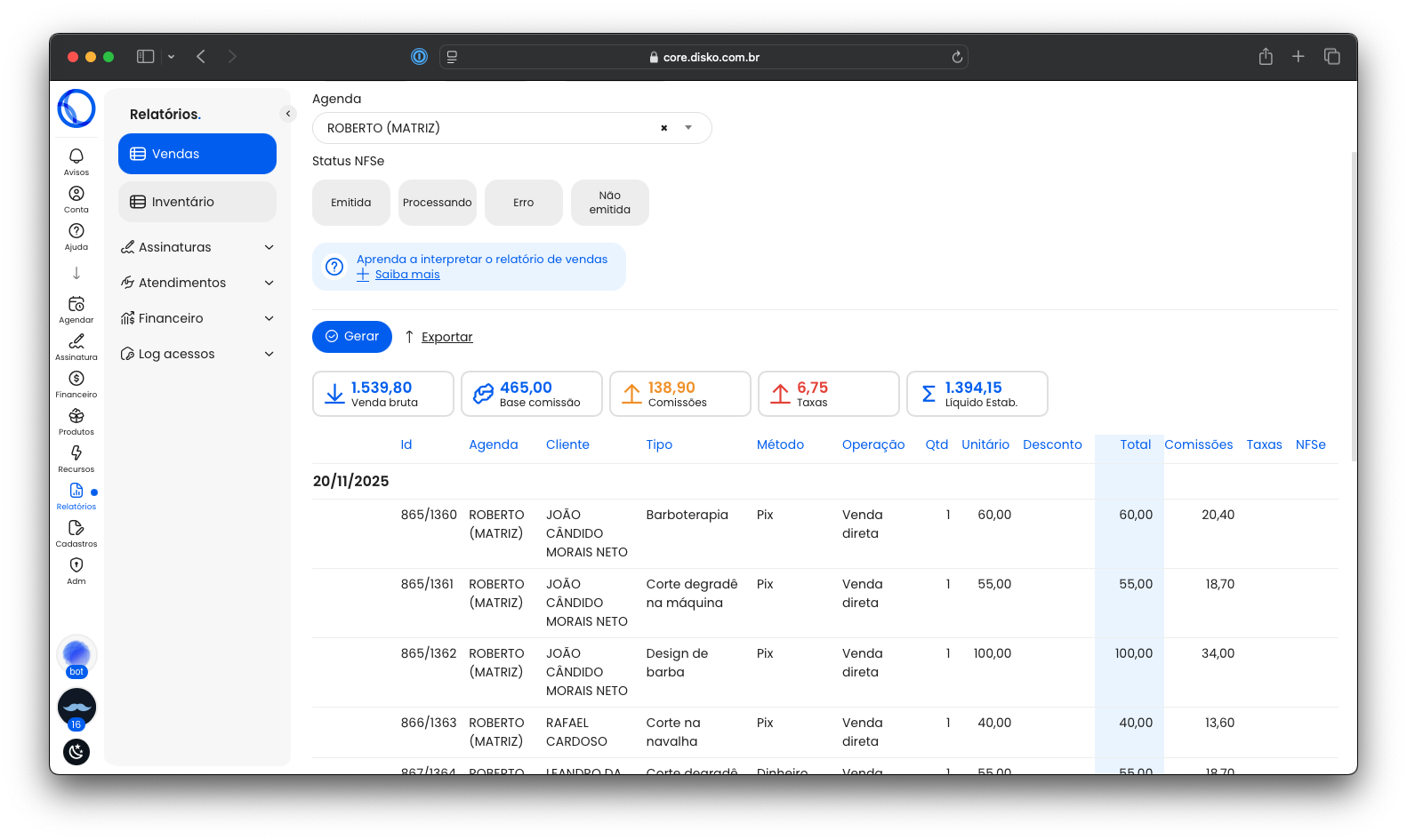Expand Assinaturas menu
Viewport: 1407px width, 840px height.
coord(197,247)
